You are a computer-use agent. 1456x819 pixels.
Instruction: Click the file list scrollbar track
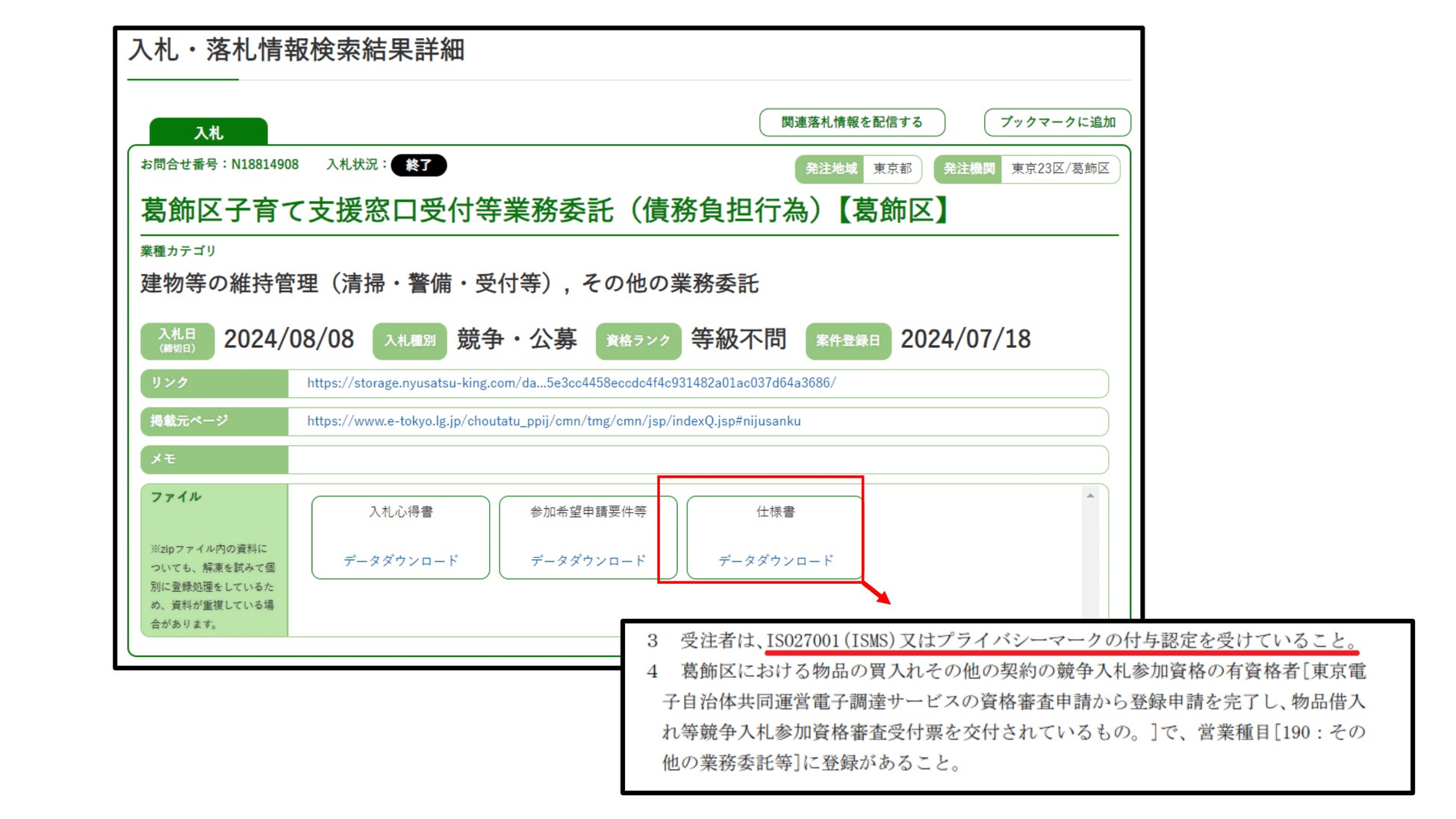pos(1089,560)
